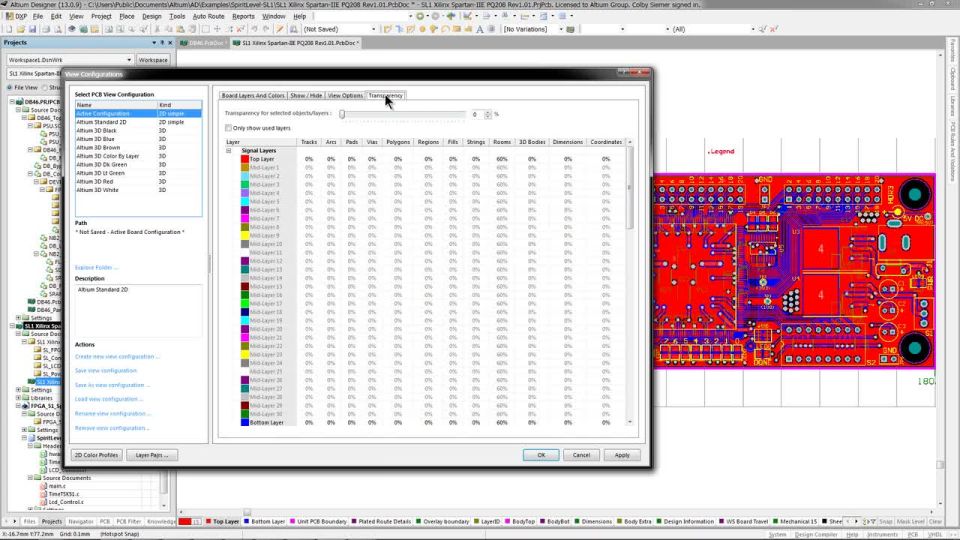Click the New document toolbar icon

pos(9,29)
